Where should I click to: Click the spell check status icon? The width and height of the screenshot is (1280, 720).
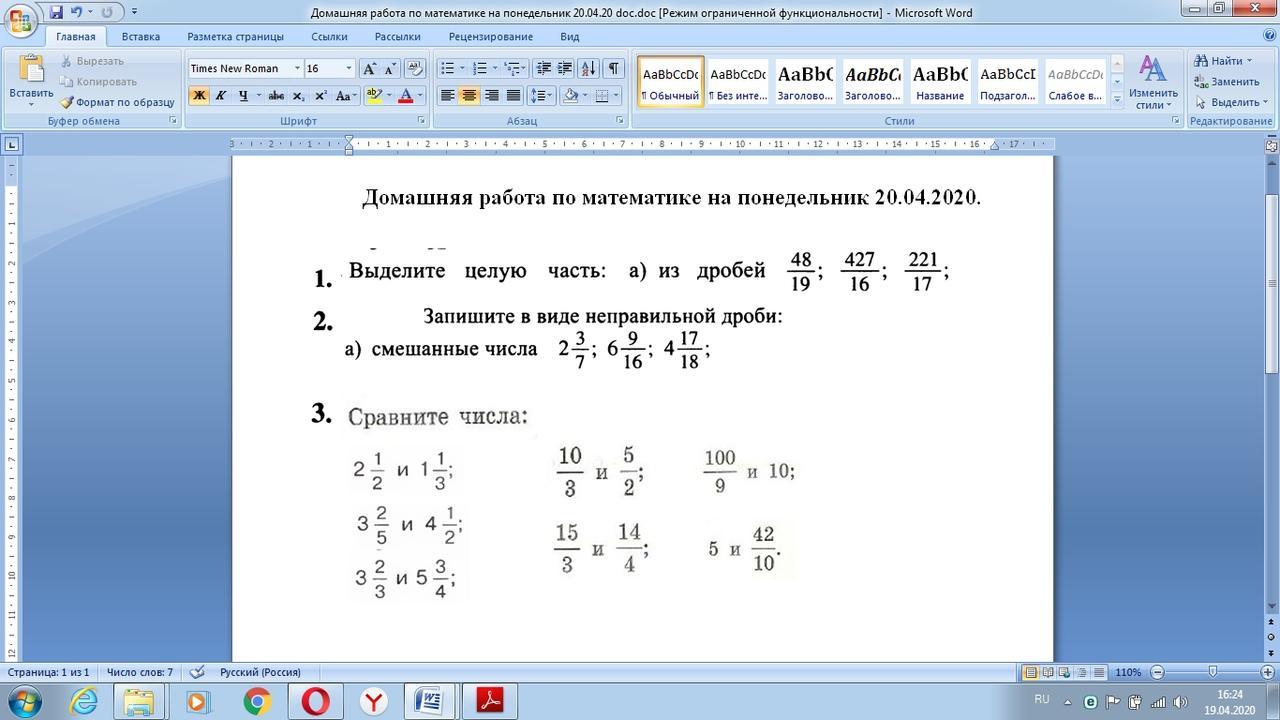pyautogui.click(x=197, y=672)
